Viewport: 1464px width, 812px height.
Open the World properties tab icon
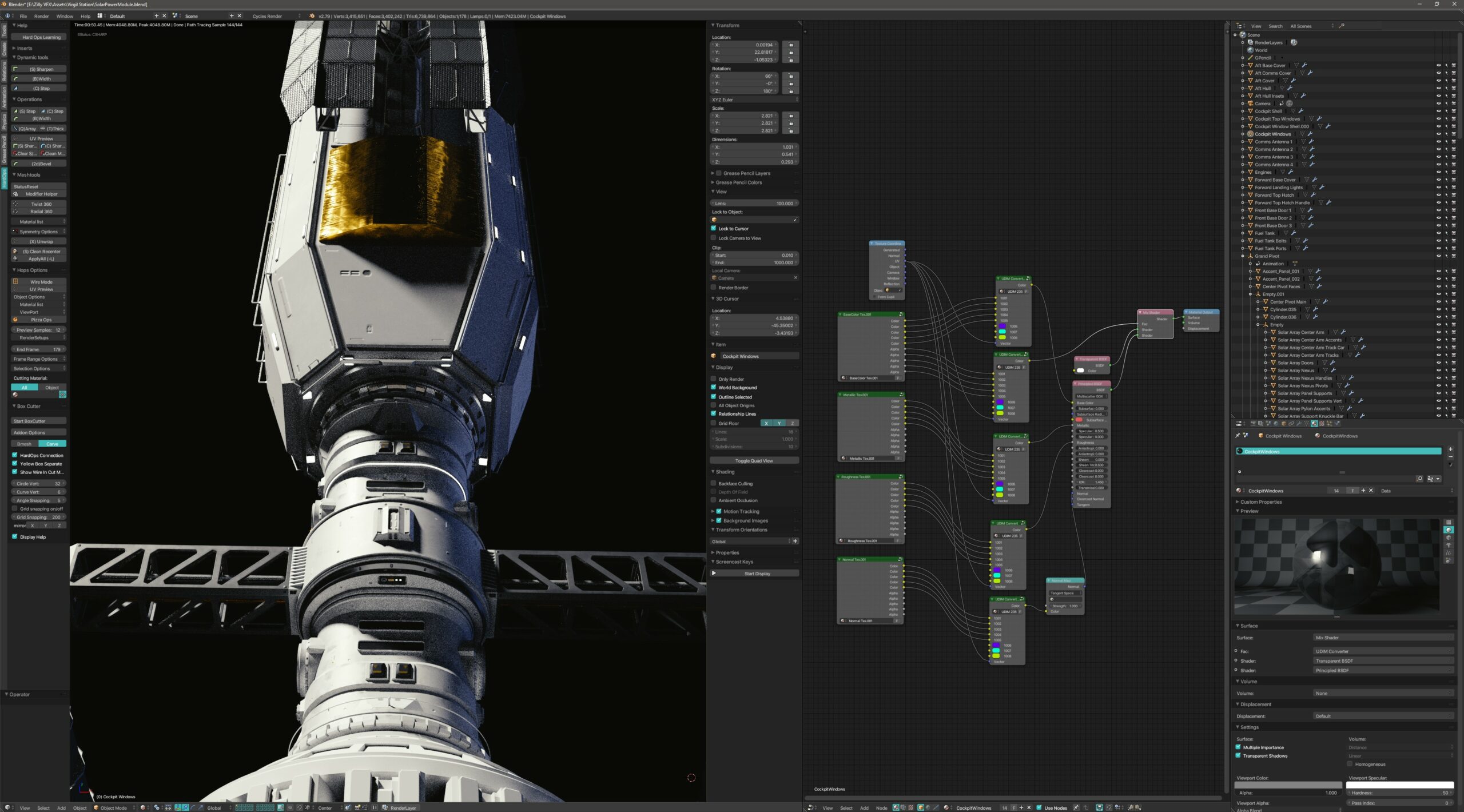point(1276,424)
